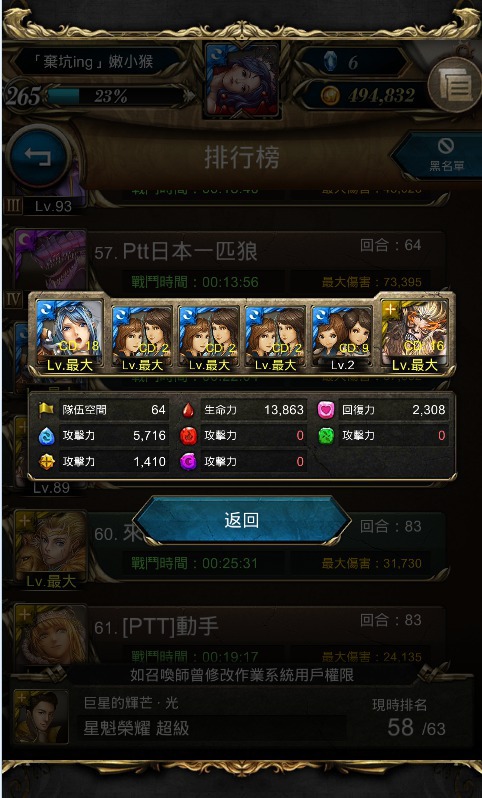Tap the blue back arrow button
Viewport: 482px width, 798px height.
[x=39, y=157]
